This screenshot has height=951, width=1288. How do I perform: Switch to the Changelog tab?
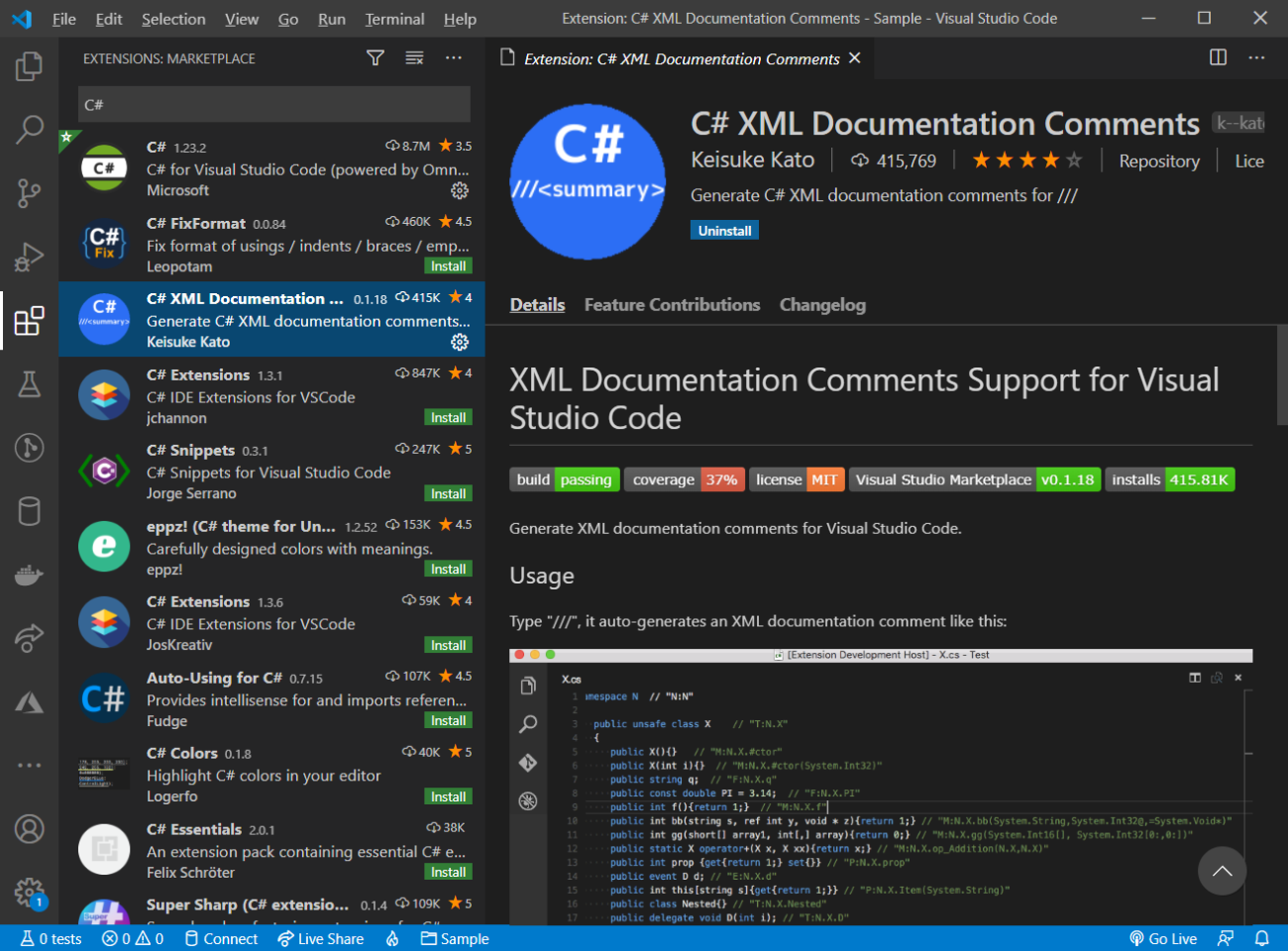click(x=822, y=305)
